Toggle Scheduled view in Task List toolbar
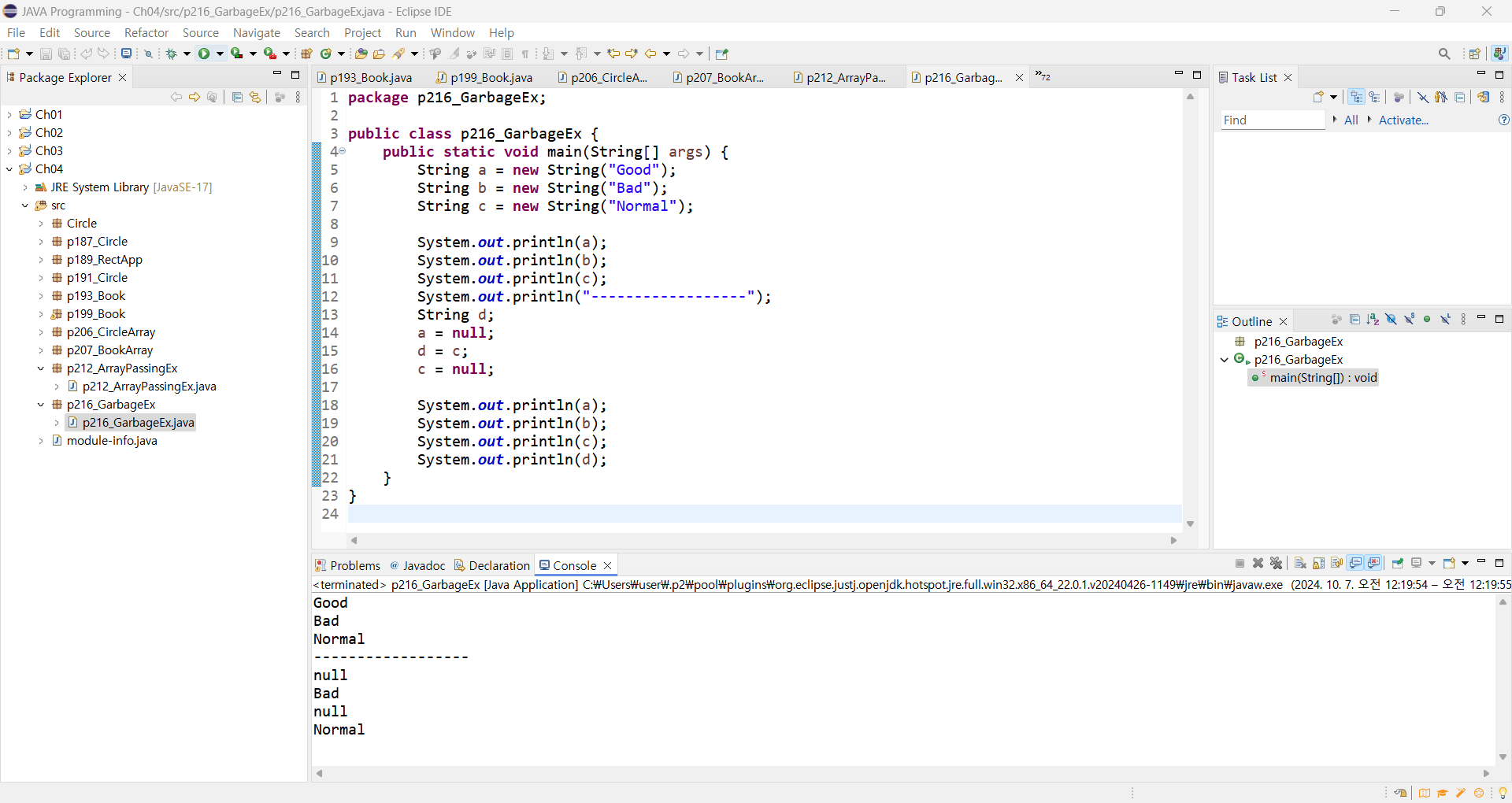Image resolution: width=1512 pixels, height=803 pixels. pos(1374,97)
